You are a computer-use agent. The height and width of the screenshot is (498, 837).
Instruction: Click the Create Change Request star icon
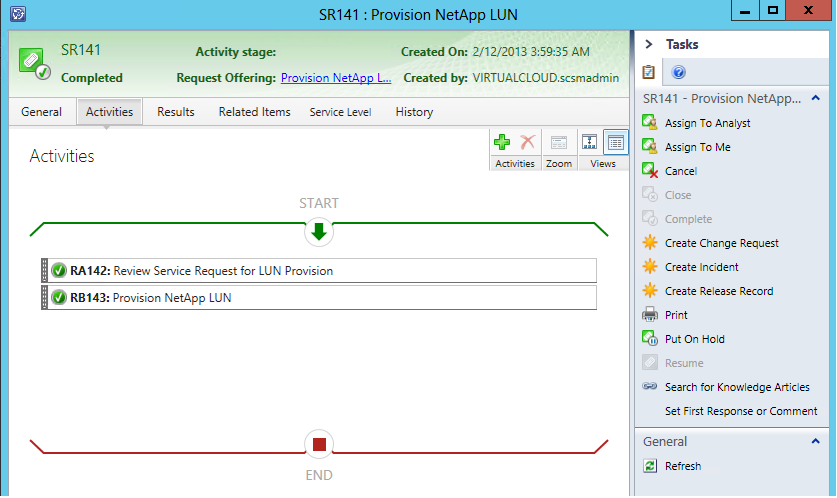pyautogui.click(x=650, y=243)
